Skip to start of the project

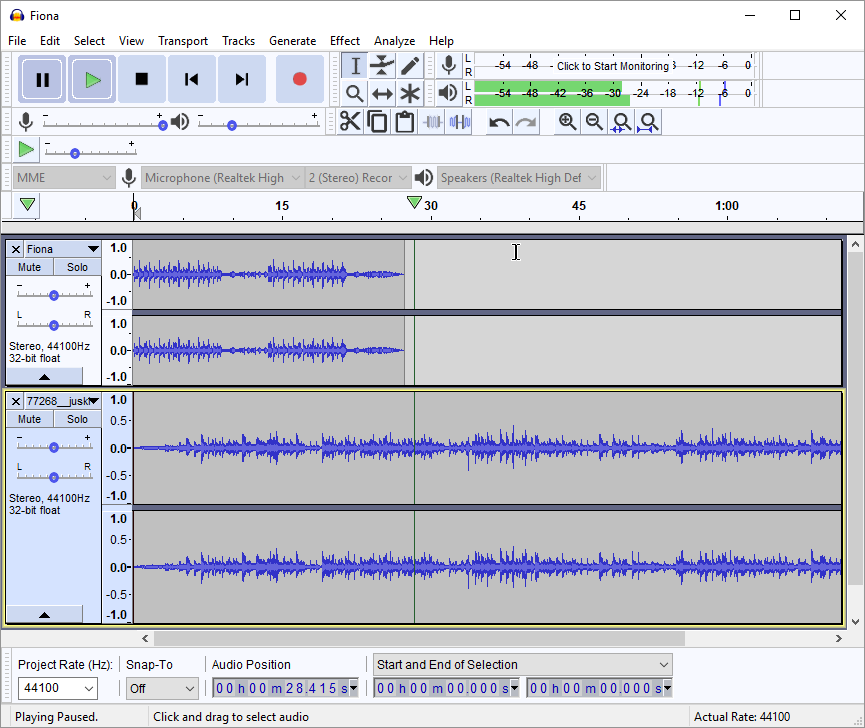tap(192, 79)
